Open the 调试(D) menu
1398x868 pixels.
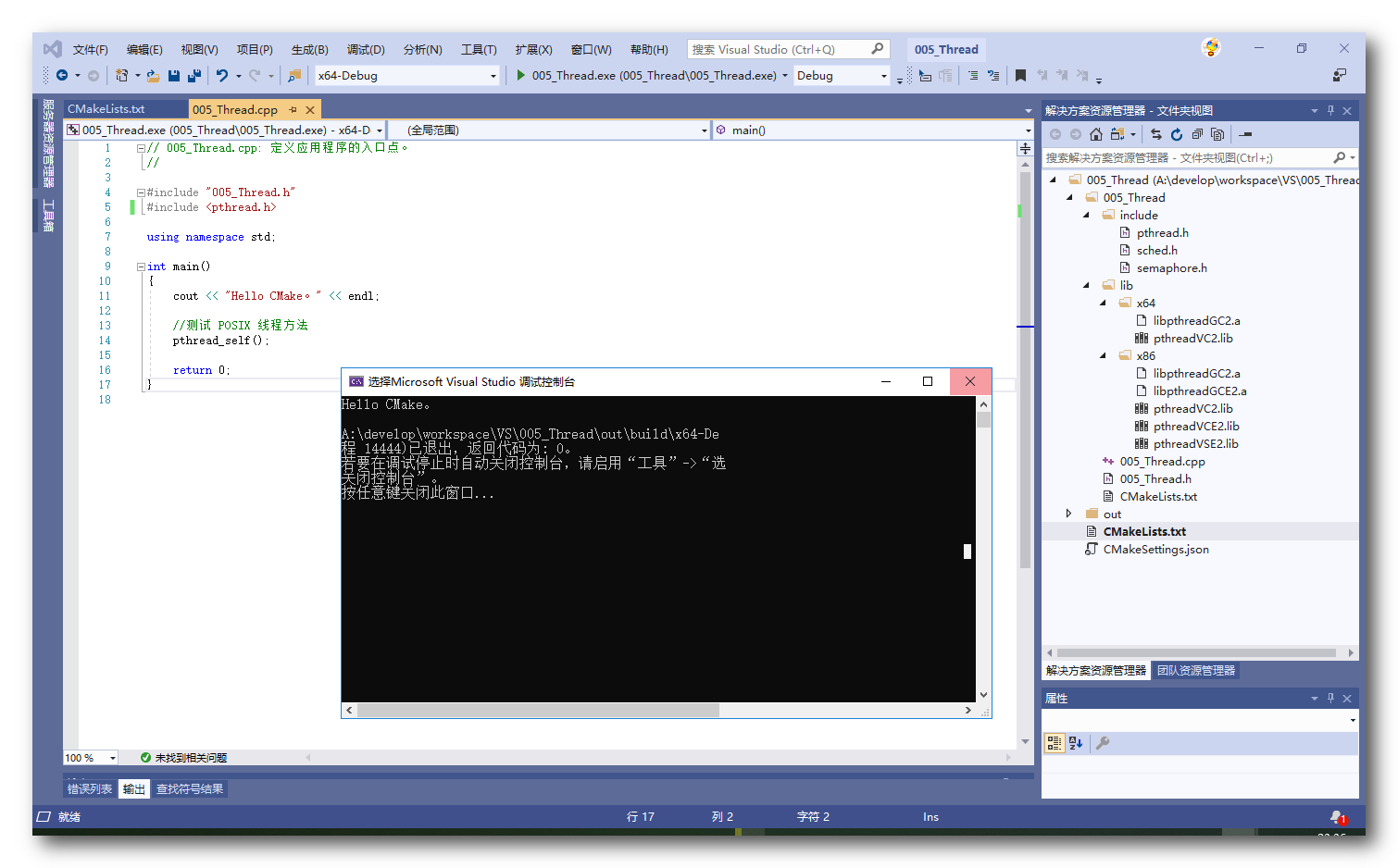pyautogui.click(x=365, y=48)
